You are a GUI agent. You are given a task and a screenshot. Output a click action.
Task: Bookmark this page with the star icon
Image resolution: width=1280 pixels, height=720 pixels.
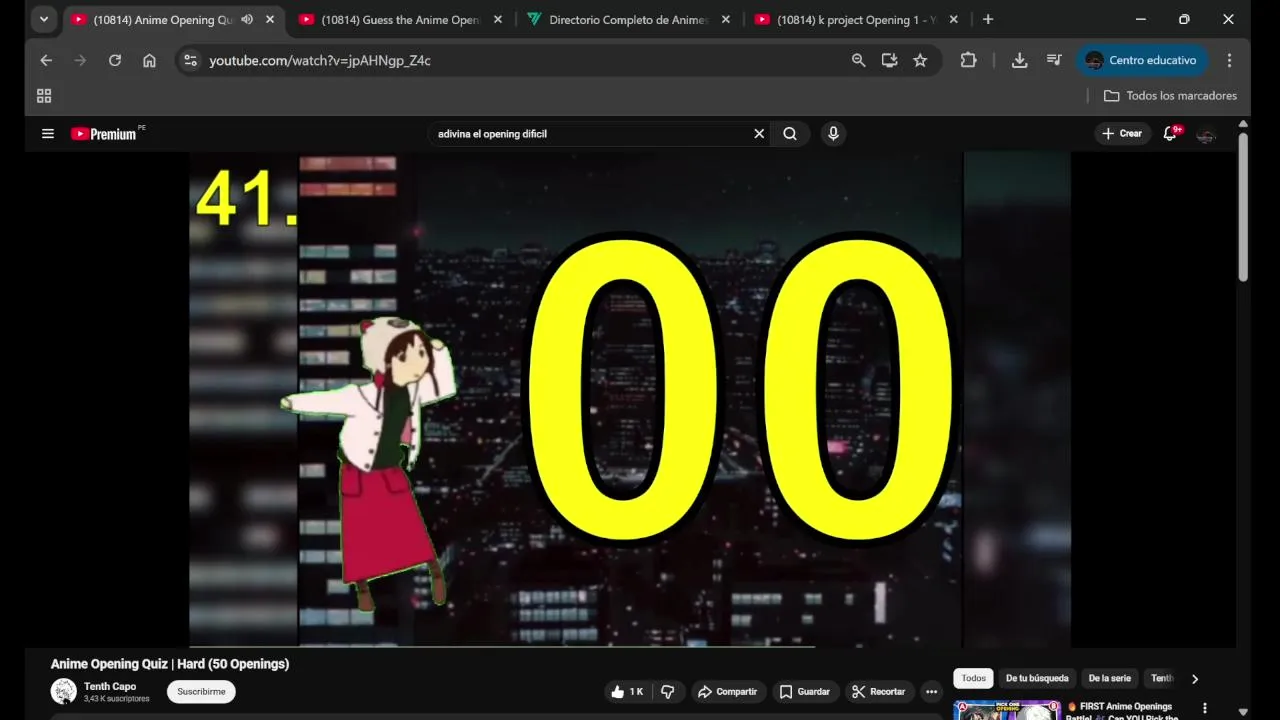[x=920, y=60]
